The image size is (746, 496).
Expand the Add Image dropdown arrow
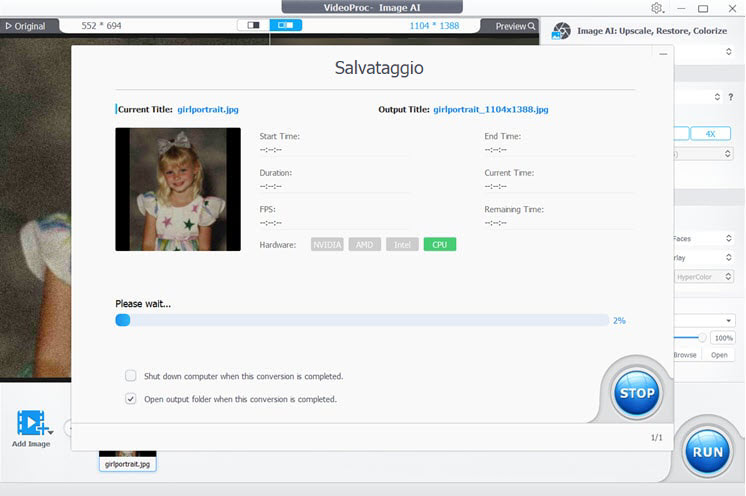[x=50, y=432]
